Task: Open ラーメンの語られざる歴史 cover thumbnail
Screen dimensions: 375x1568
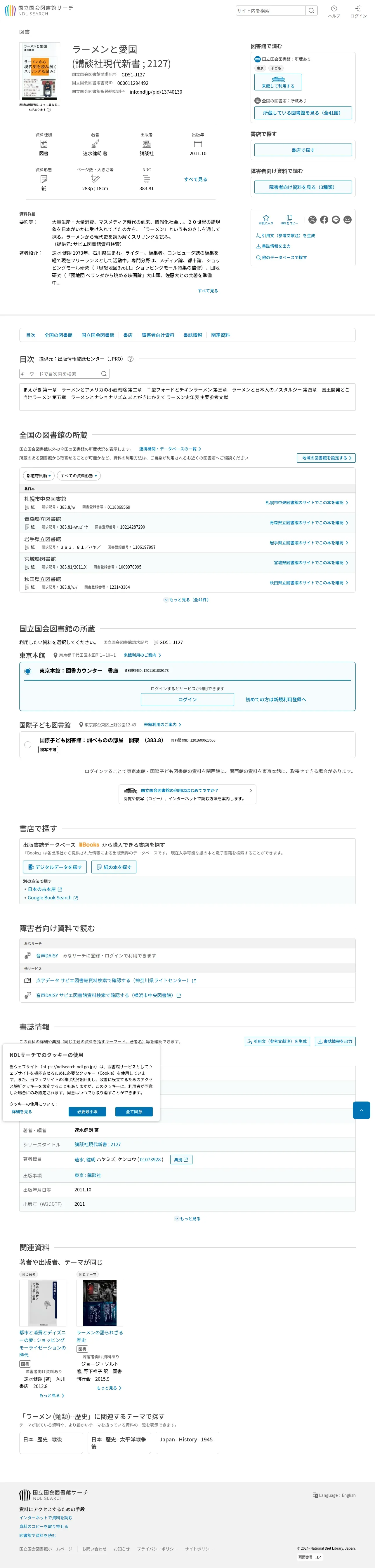Action: pyautogui.click(x=99, y=1303)
